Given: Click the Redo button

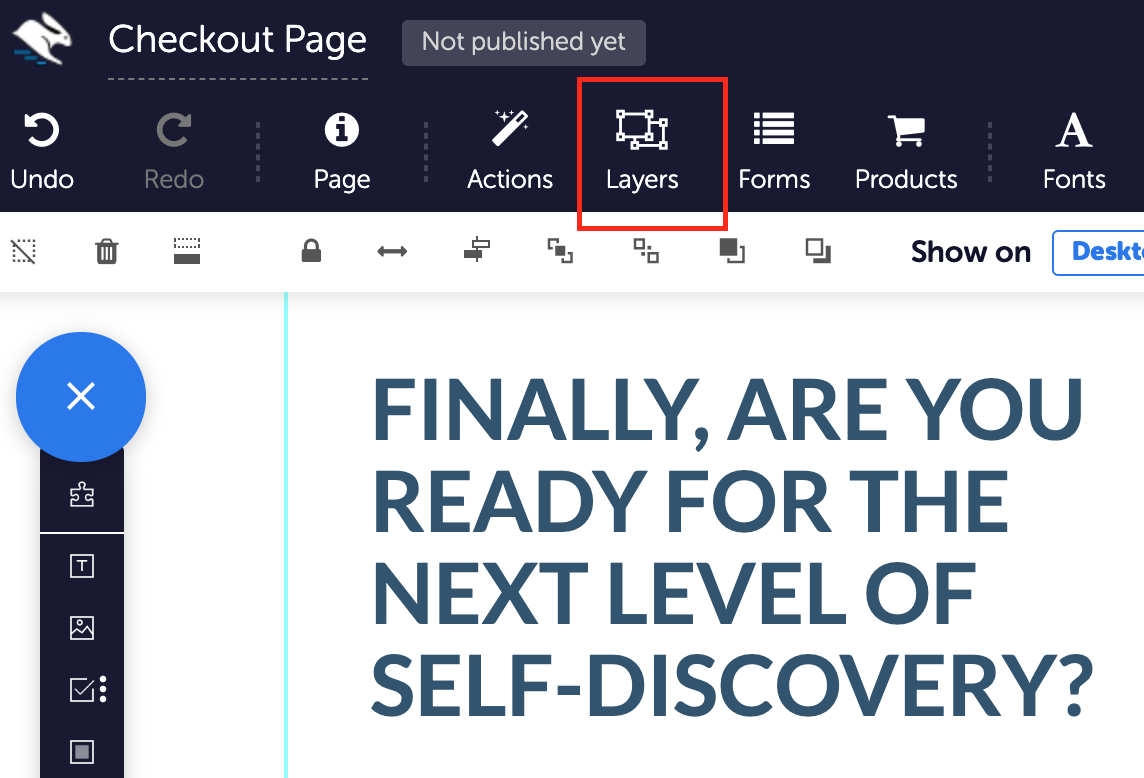Looking at the screenshot, I should click(174, 151).
